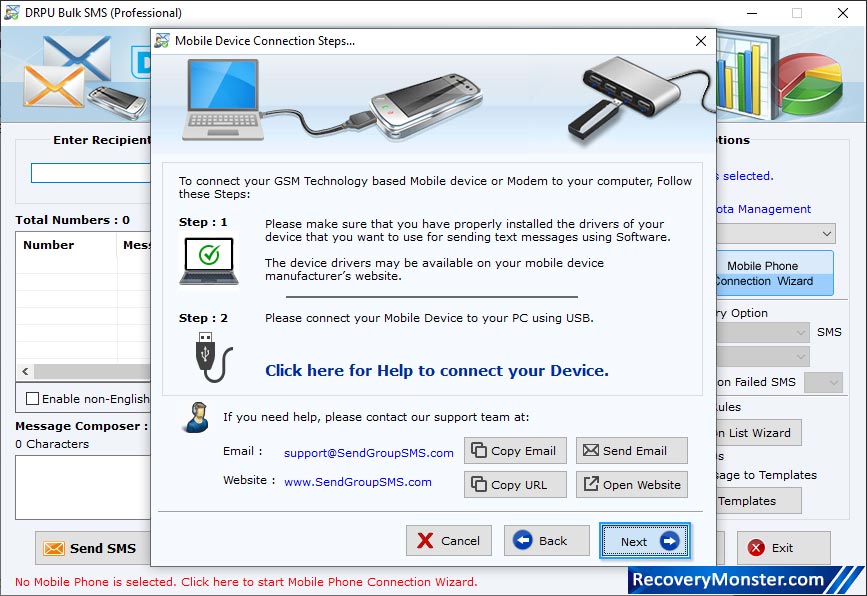Click the blue Back arrow icon

pos(524,540)
